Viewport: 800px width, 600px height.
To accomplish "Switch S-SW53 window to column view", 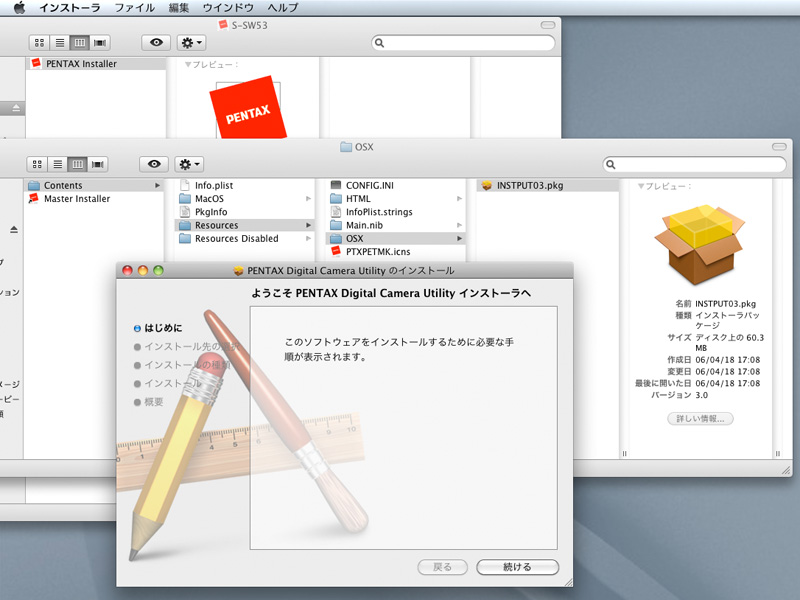I will (x=80, y=43).
